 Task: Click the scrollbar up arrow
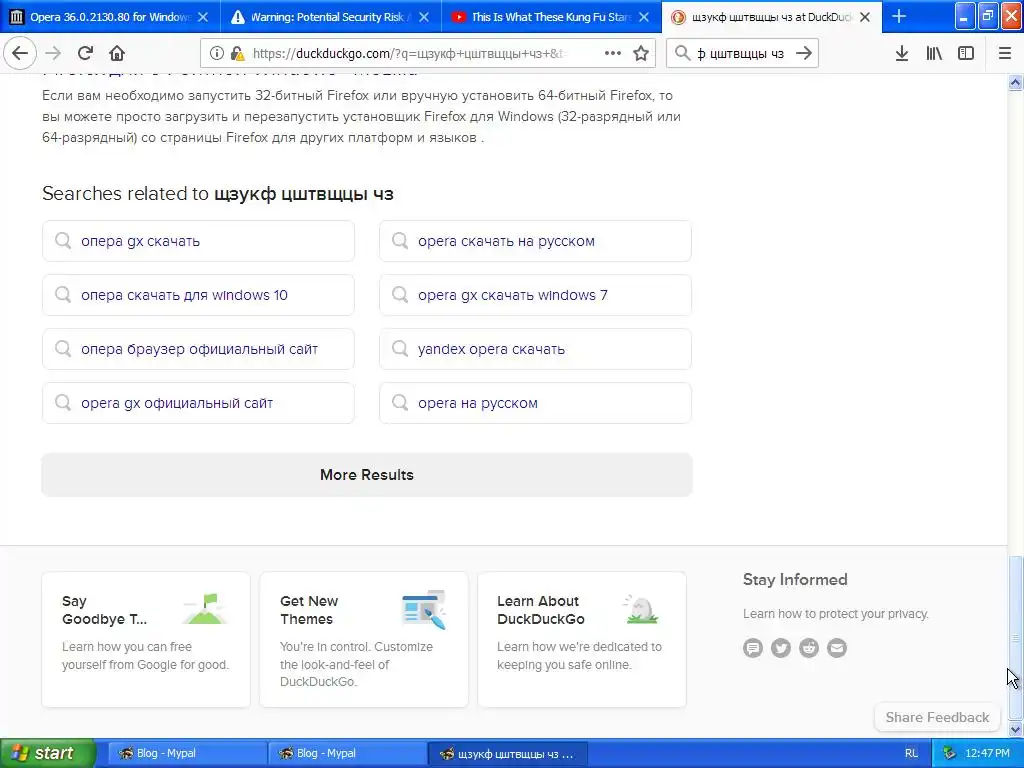click(x=1016, y=82)
